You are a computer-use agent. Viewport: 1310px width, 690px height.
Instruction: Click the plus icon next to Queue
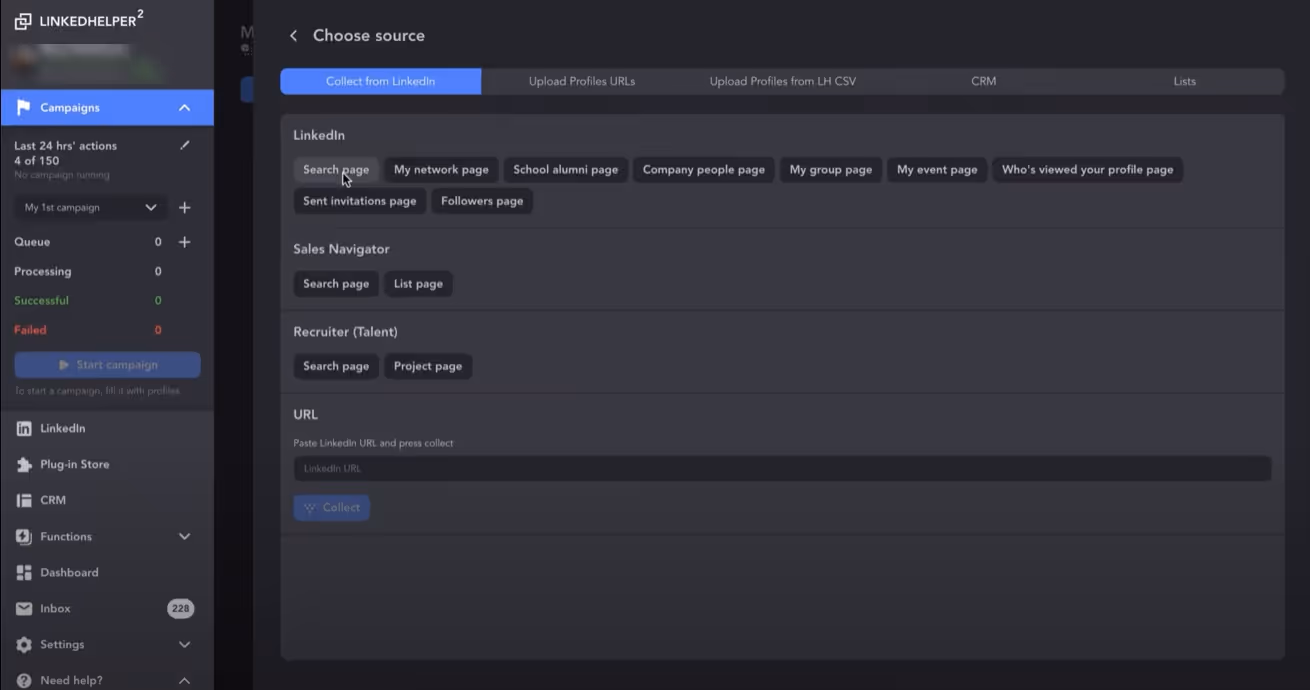click(x=184, y=241)
